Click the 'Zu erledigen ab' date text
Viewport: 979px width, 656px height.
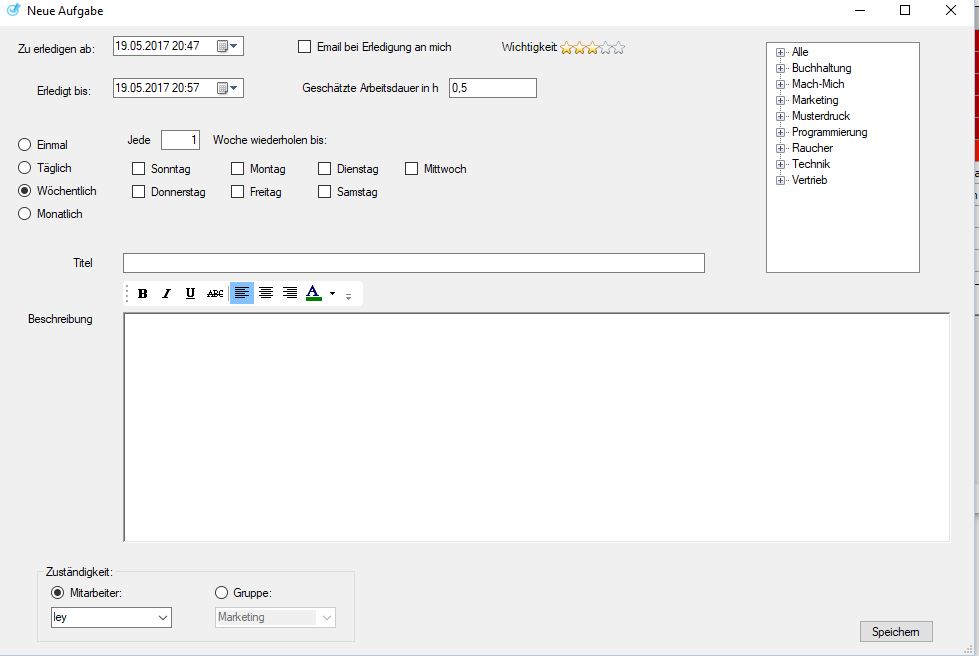pos(157,46)
